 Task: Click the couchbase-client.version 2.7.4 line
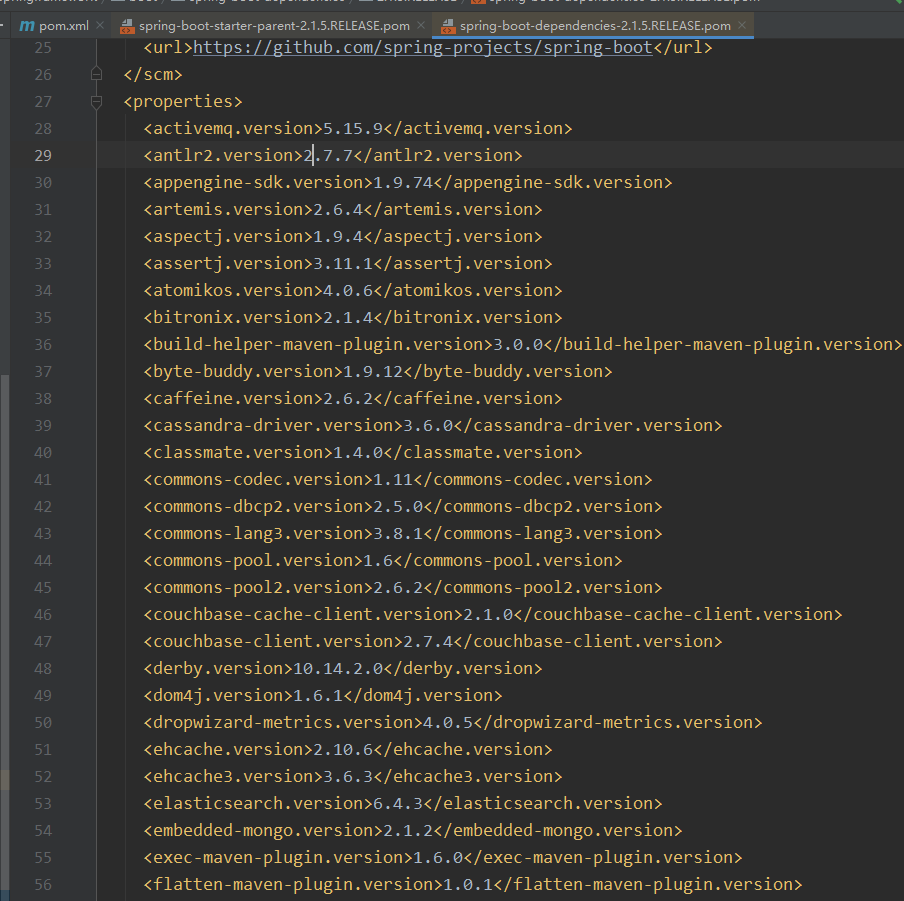point(433,642)
